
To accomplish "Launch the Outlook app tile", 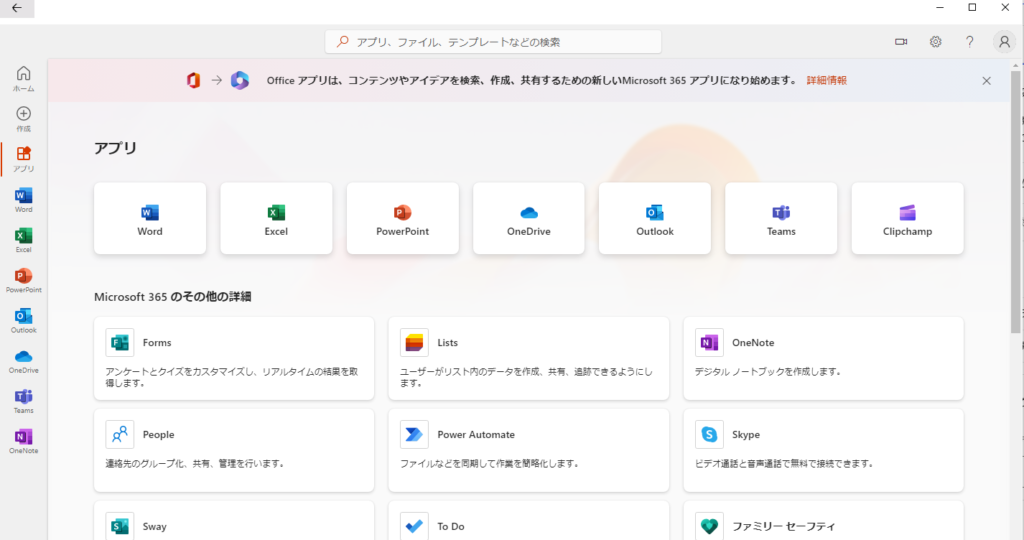I will [655, 219].
